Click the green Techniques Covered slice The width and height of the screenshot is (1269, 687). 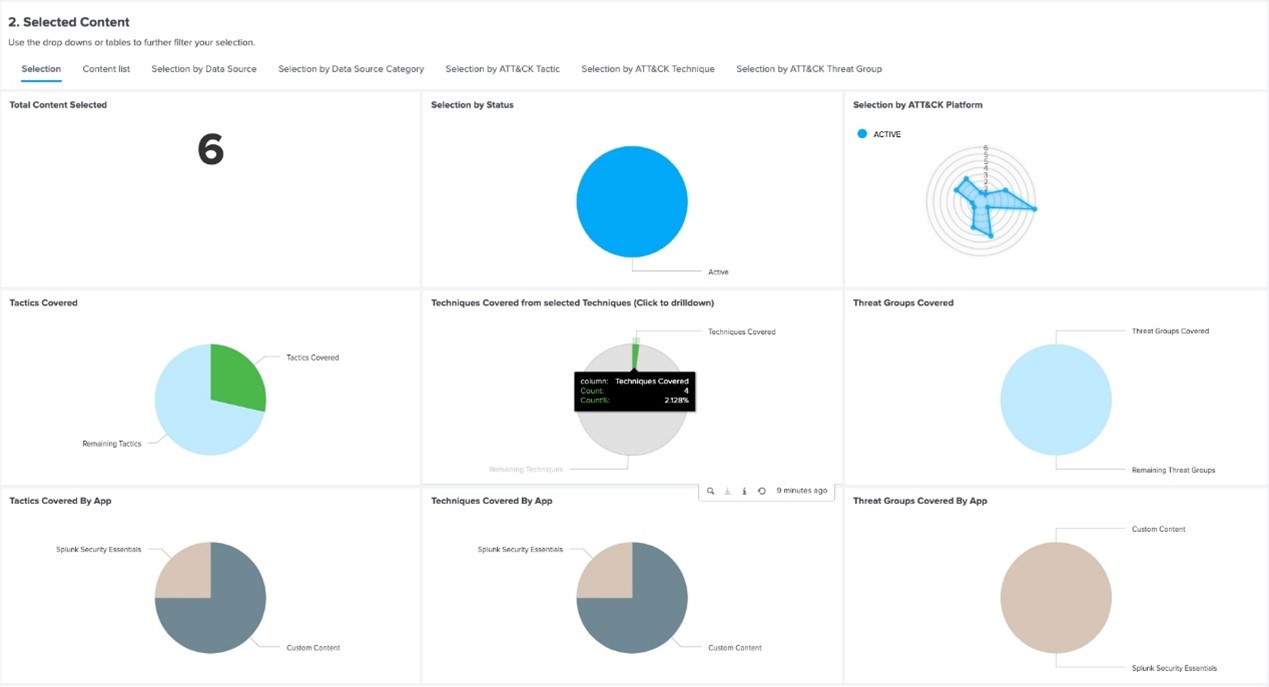(635, 355)
